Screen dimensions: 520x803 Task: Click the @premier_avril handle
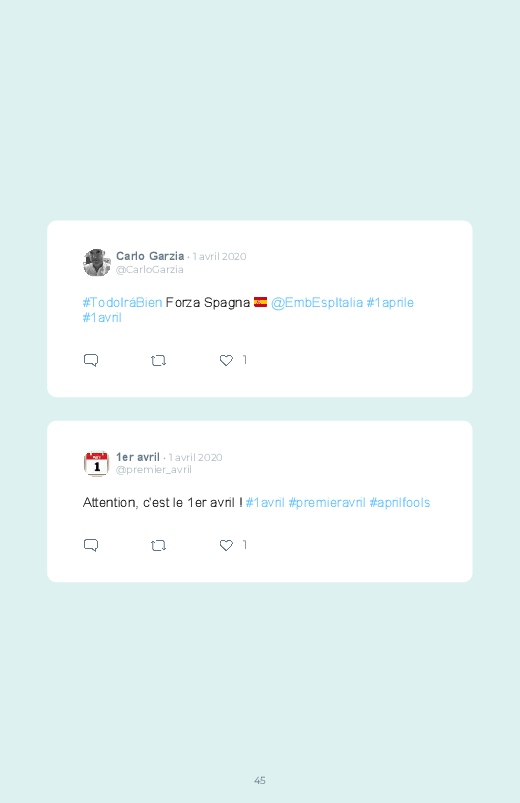(x=154, y=470)
